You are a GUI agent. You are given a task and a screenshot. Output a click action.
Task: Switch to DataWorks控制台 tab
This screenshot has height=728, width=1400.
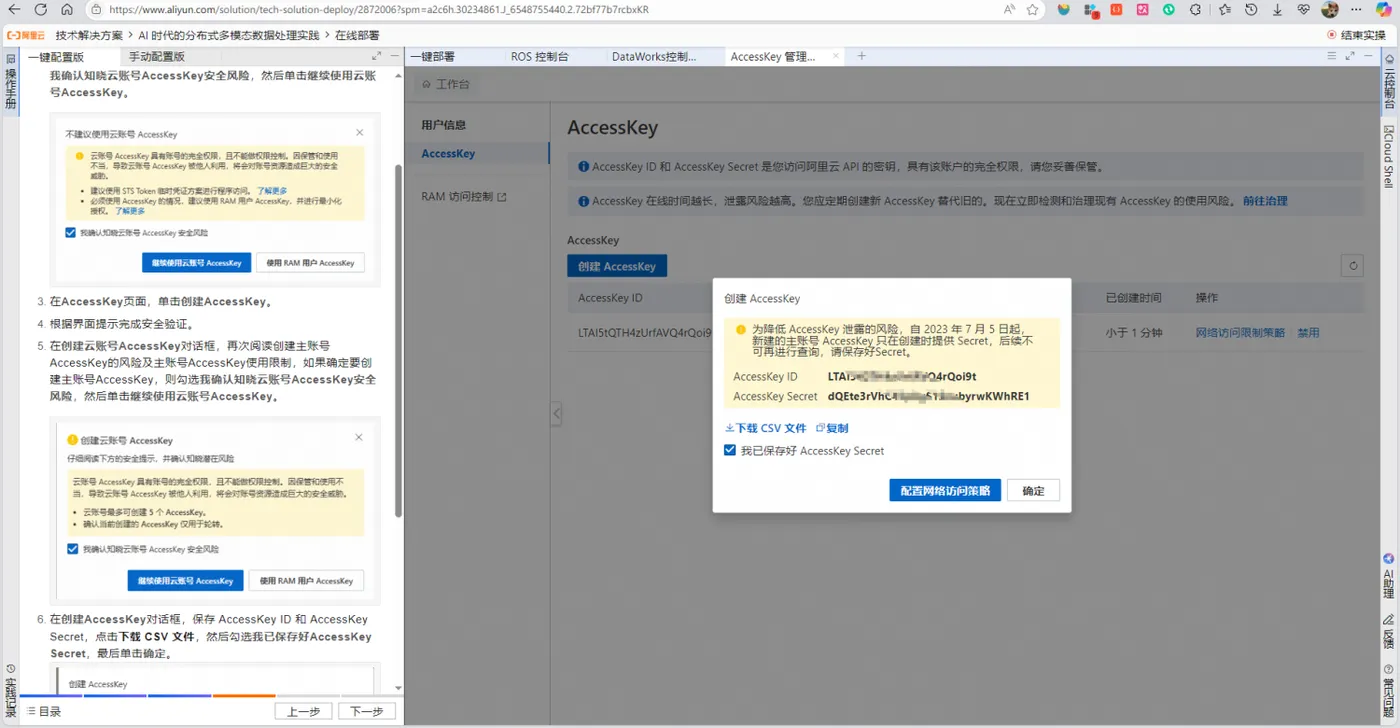pos(654,56)
